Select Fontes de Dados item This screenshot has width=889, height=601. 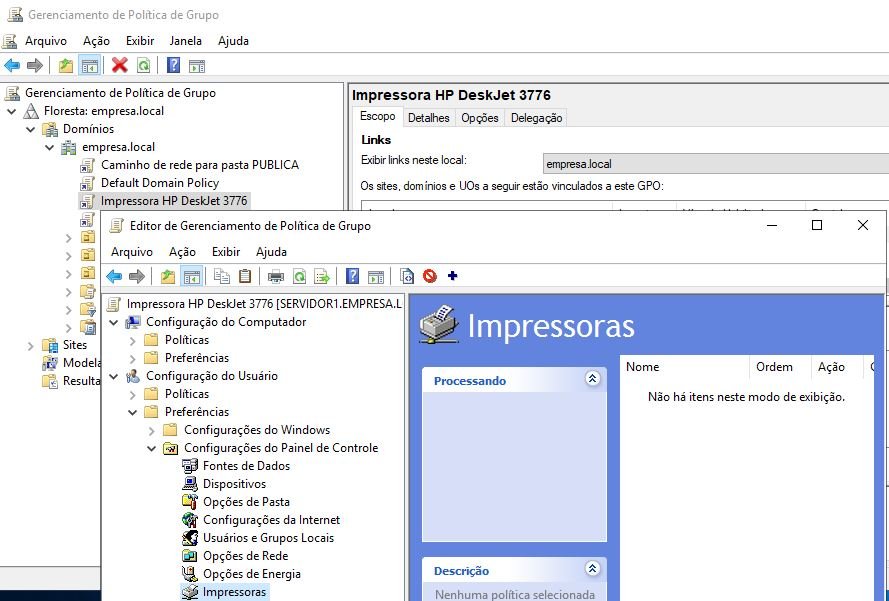(246, 466)
